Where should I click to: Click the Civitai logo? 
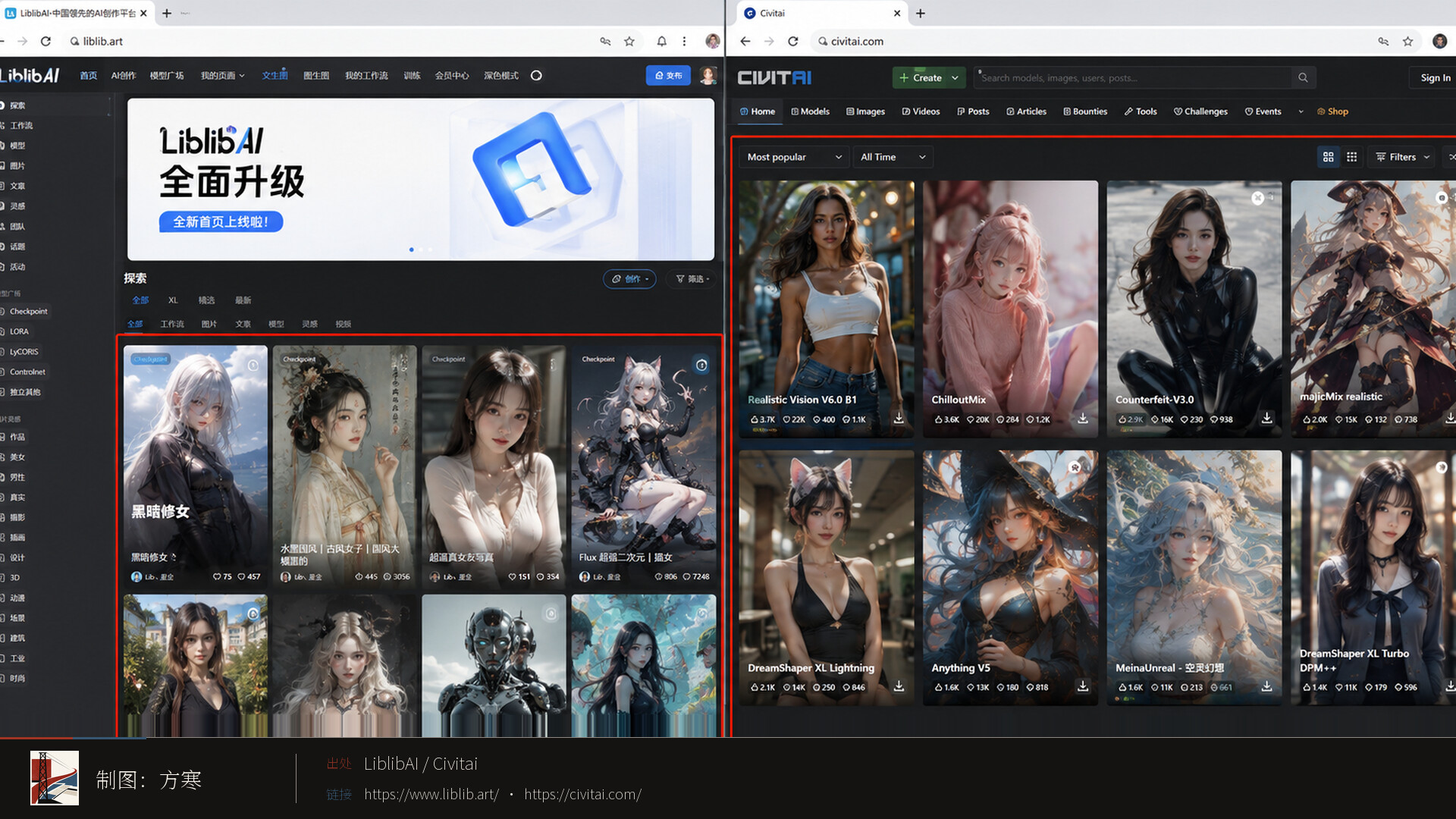774,77
